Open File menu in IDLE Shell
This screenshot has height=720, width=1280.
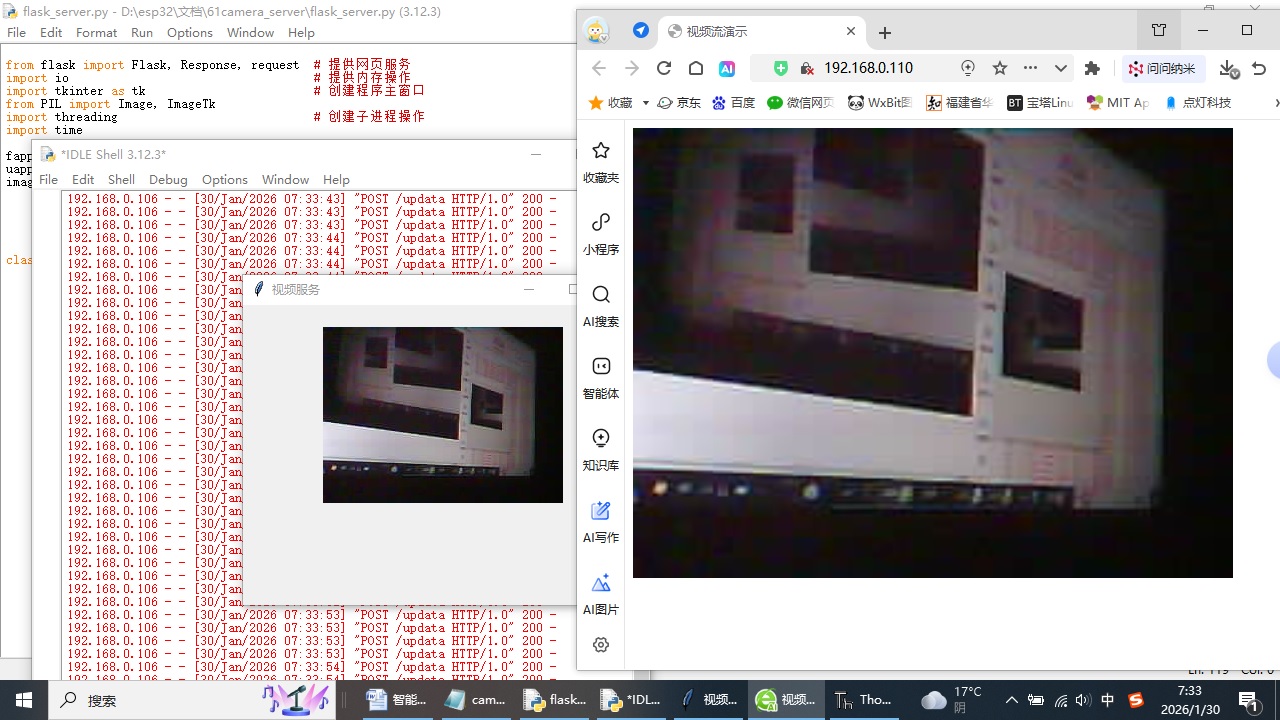click(48, 179)
